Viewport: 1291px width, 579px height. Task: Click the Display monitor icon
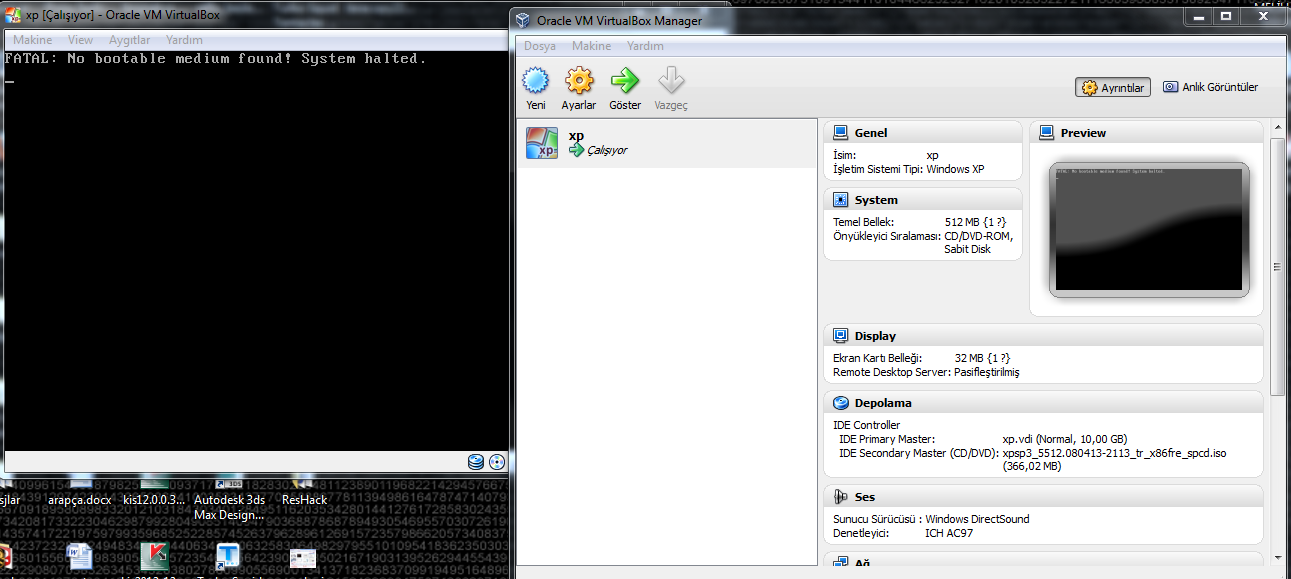(841, 336)
